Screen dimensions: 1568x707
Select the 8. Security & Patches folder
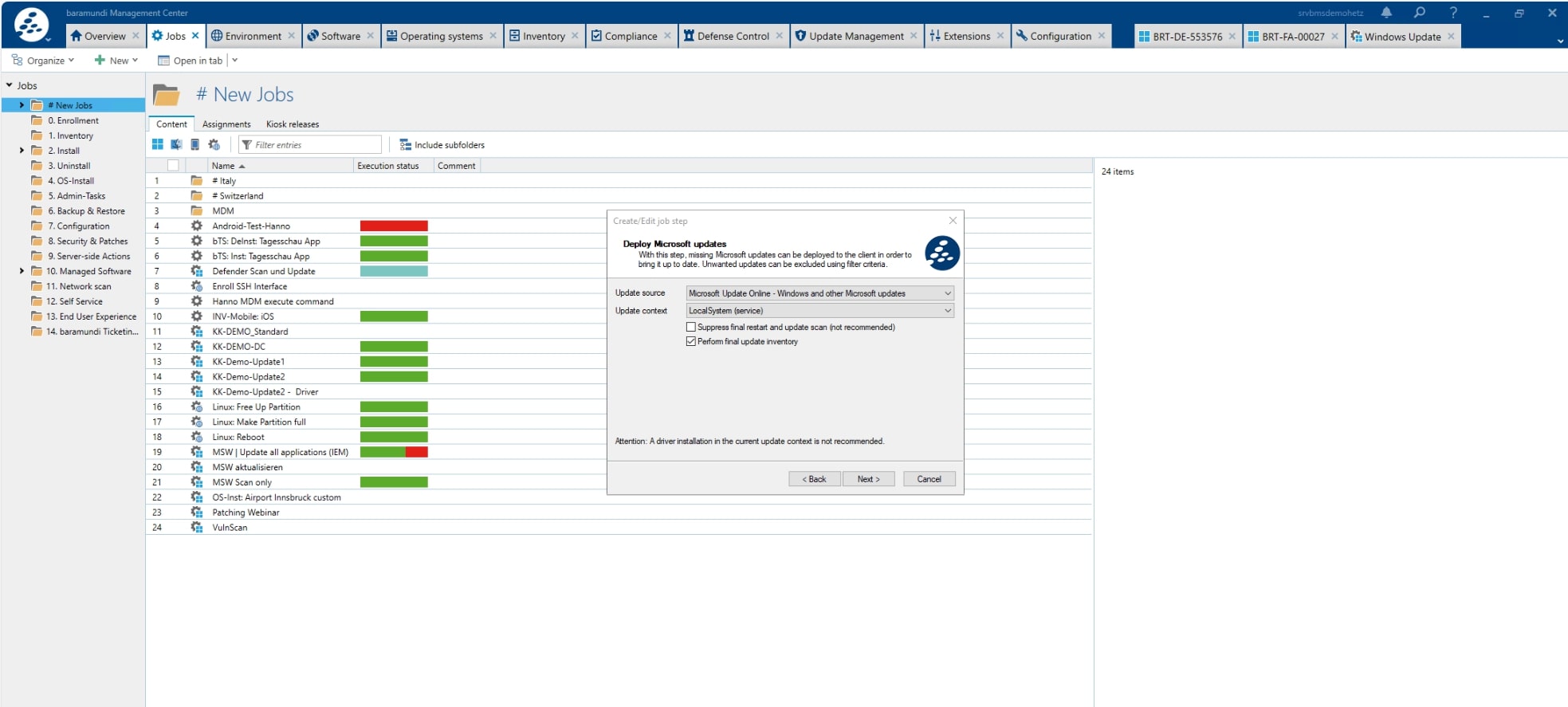[88, 242]
